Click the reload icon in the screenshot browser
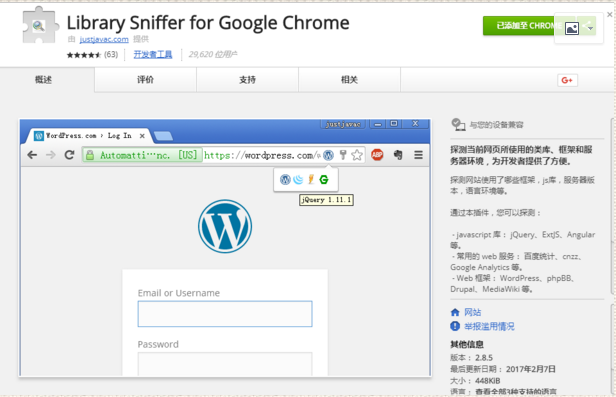The width and height of the screenshot is (616, 397). pos(70,155)
